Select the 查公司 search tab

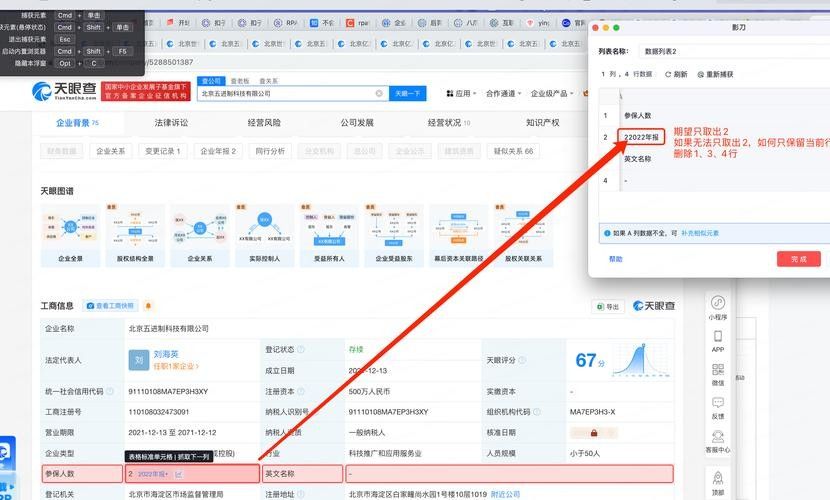211,81
